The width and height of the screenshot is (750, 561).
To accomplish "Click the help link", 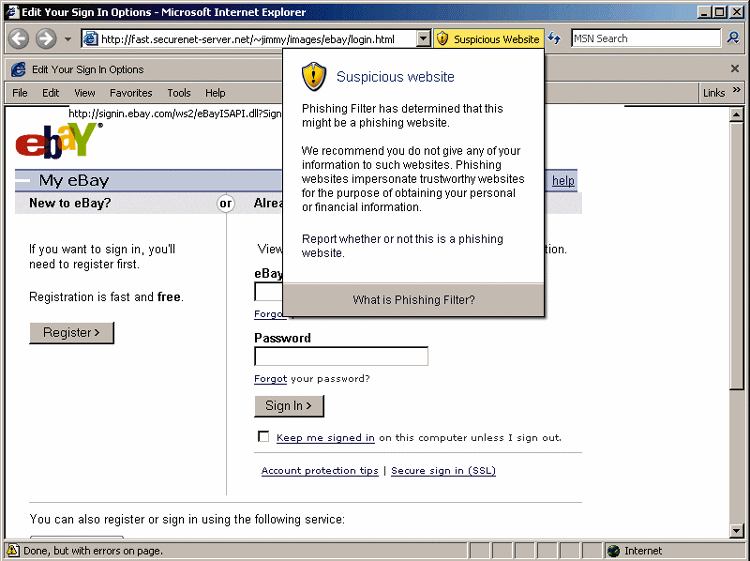I will (563, 181).
